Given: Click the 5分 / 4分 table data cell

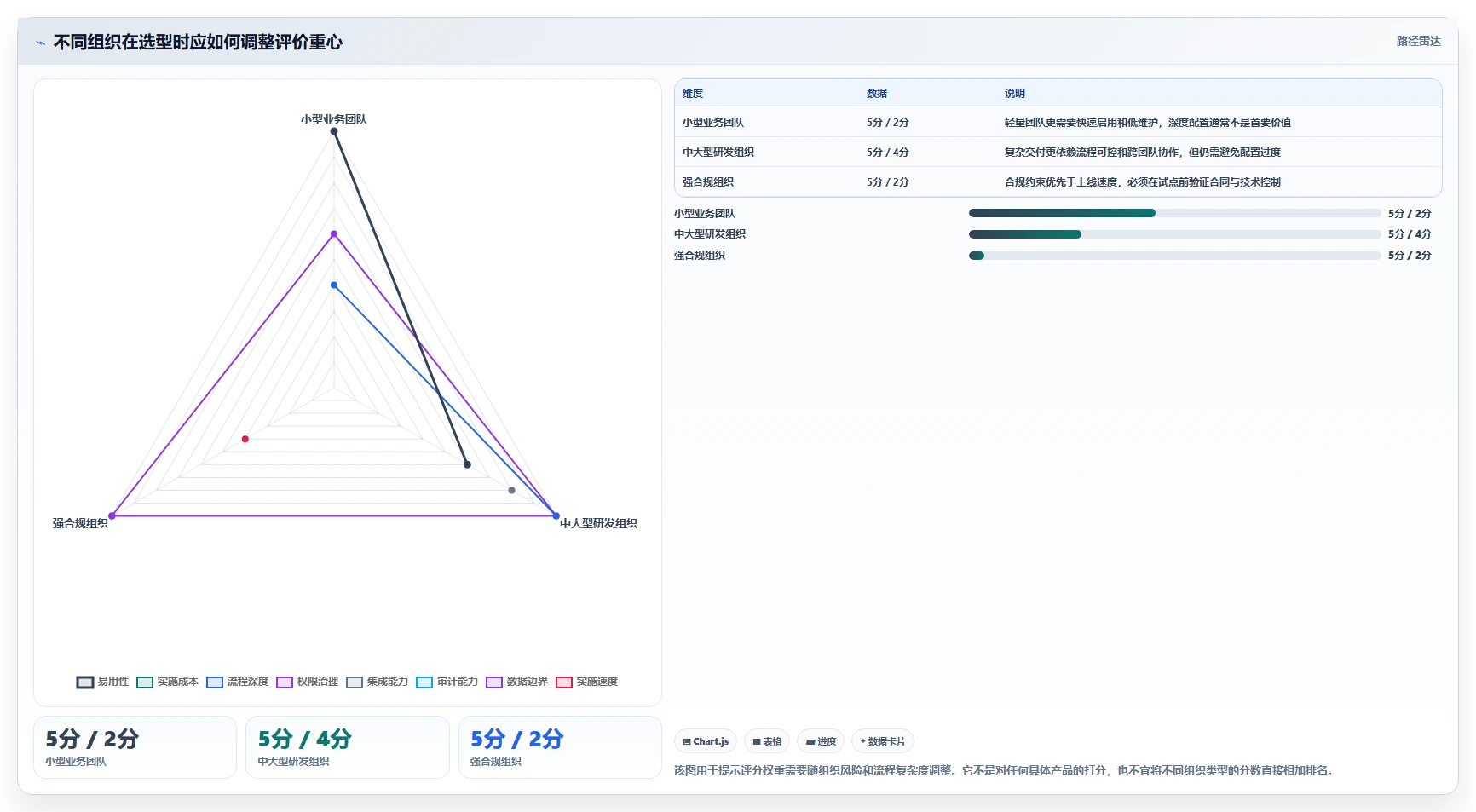Looking at the screenshot, I should tap(888, 153).
